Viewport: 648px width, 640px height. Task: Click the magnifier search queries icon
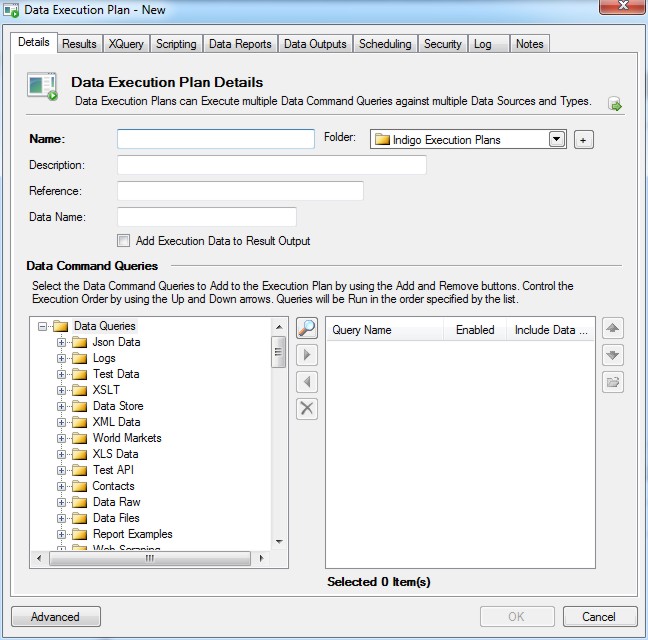click(x=307, y=328)
